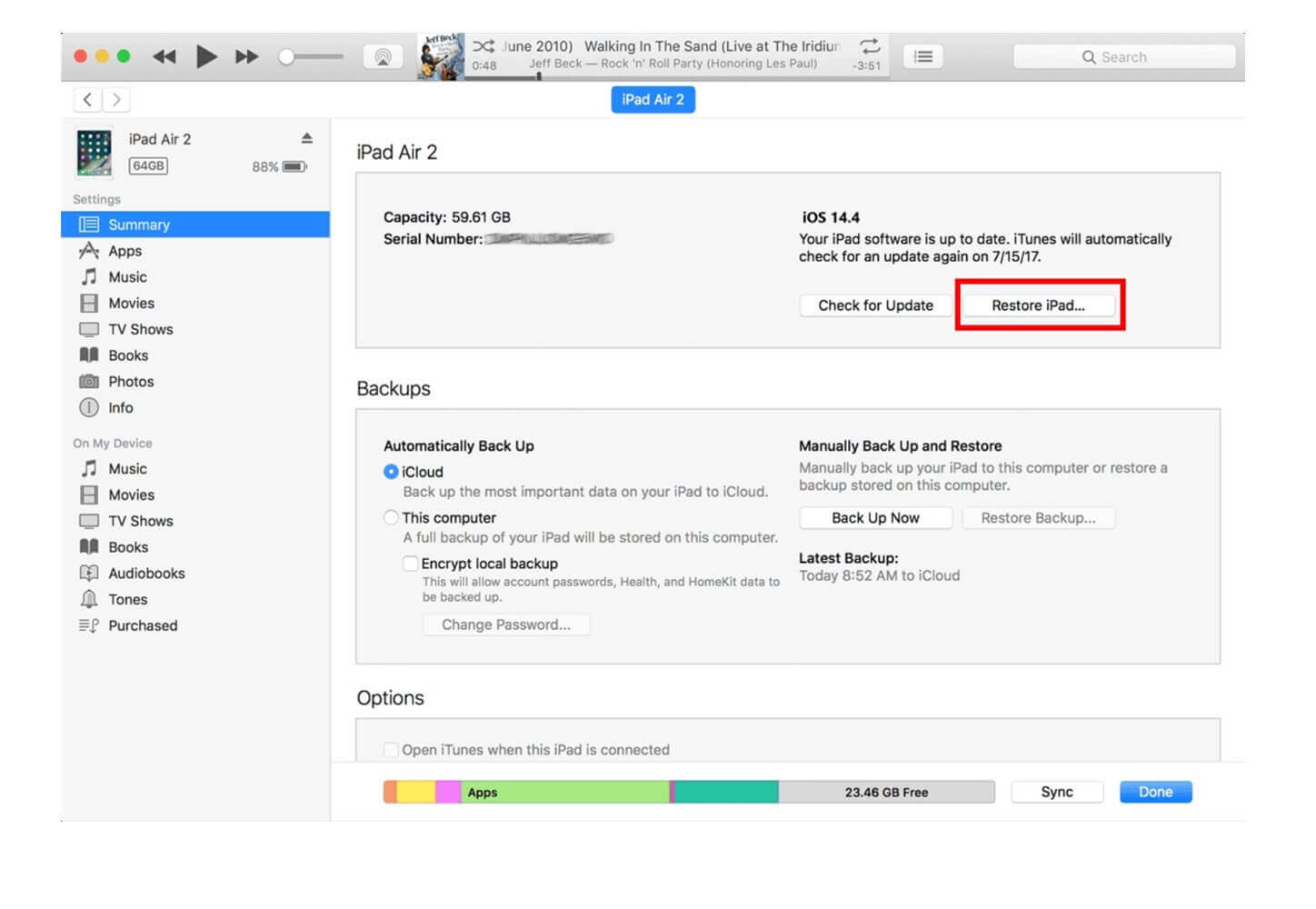The height and width of the screenshot is (909, 1316).
Task: Click Back Up Now button
Action: point(875,518)
